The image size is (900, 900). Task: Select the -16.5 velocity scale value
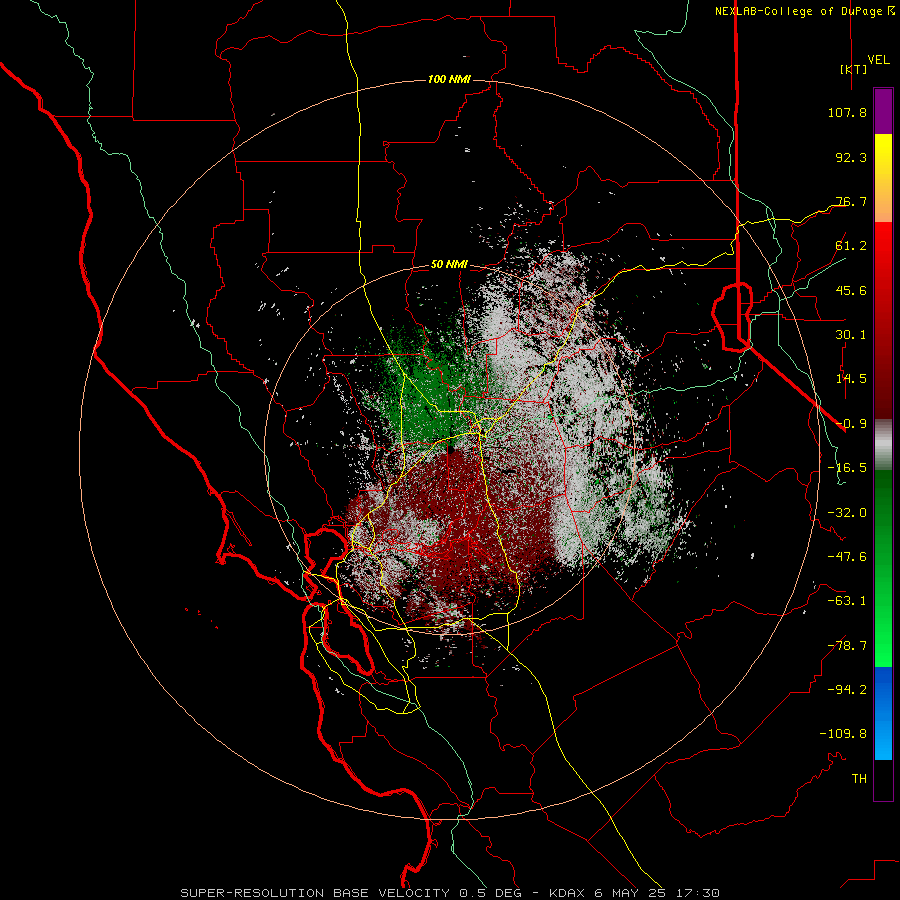[847, 468]
